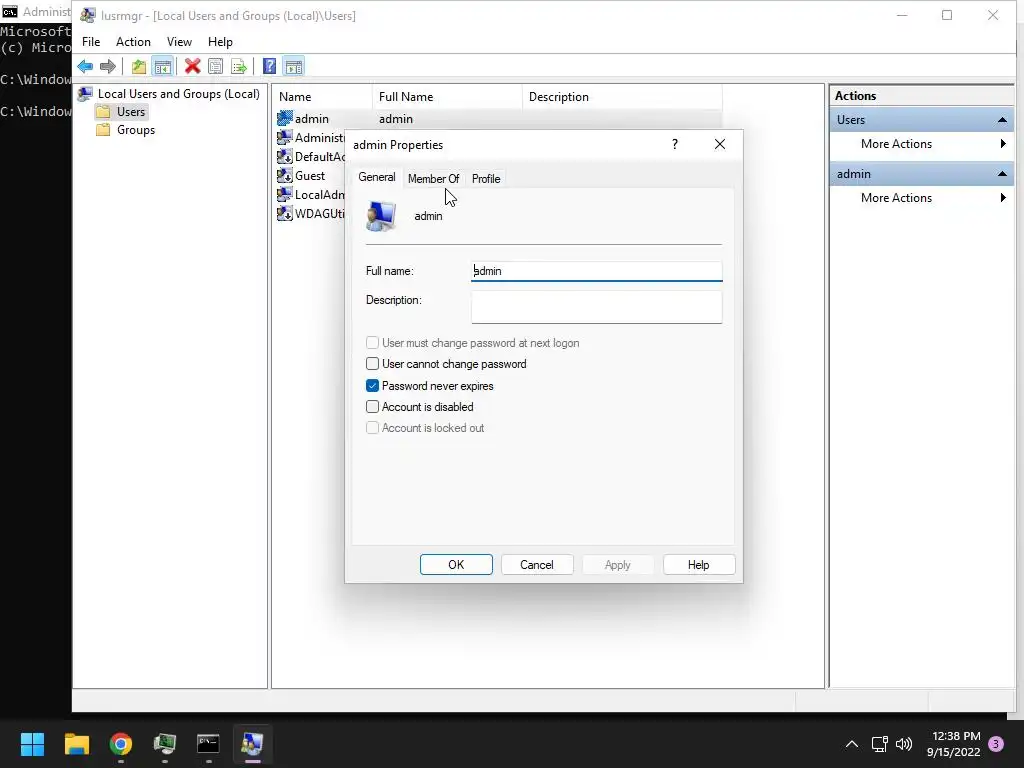Go forward with the right arrow toolbar icon

[x=108, y=66]
